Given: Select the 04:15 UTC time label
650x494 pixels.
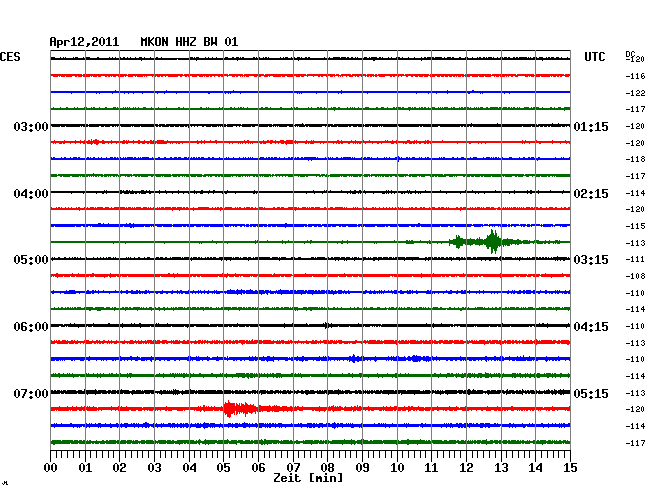Looking at the screenshot, I should click(591, 327).
